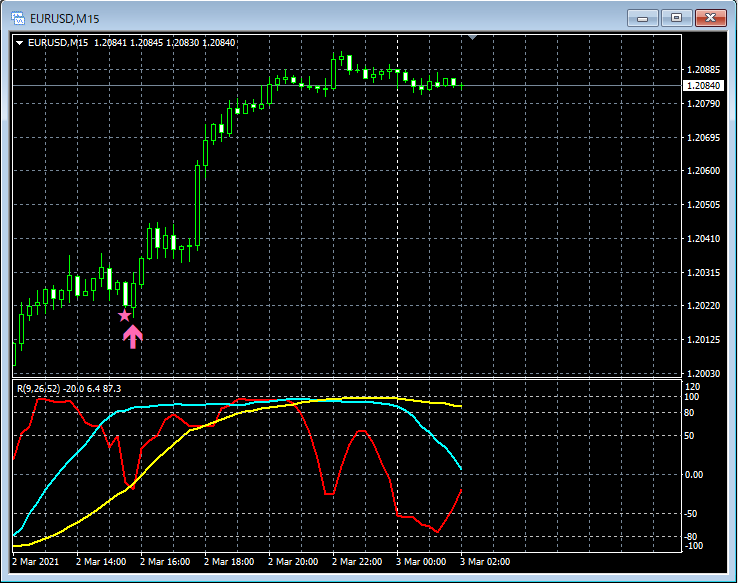
Task: Click the 2 Mar 18:00 time label
Action: 229,562
